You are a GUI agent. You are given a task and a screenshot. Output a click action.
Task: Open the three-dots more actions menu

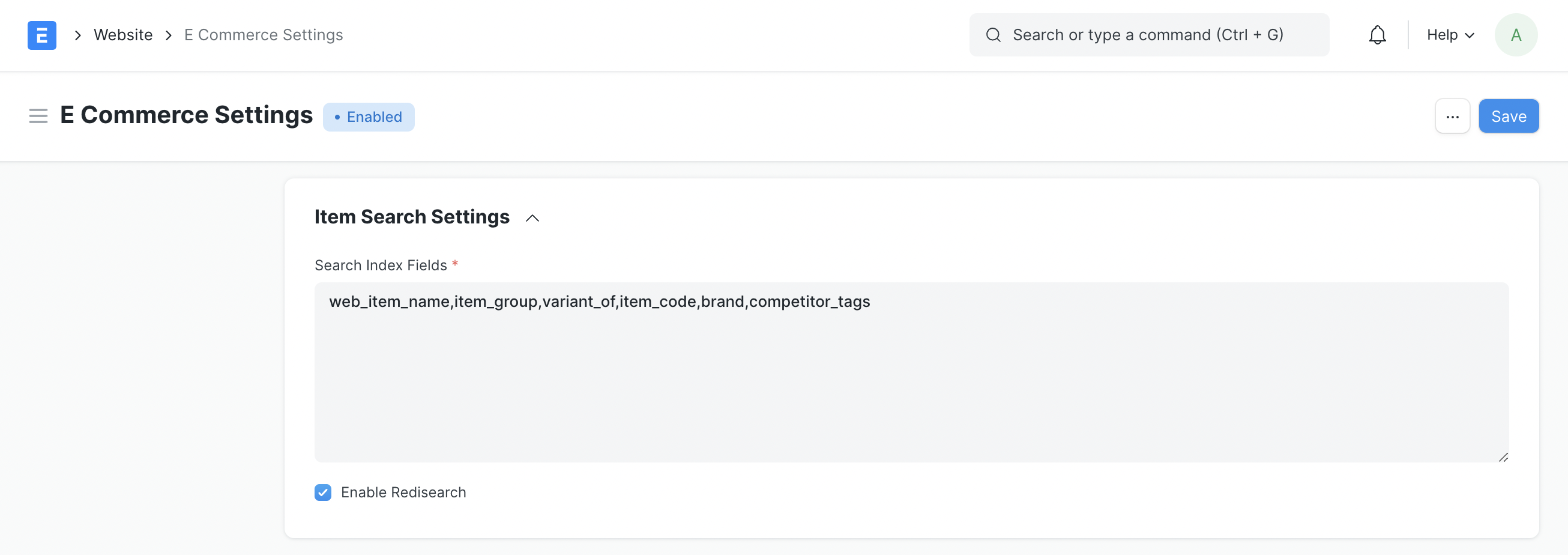coord(1452,117)
